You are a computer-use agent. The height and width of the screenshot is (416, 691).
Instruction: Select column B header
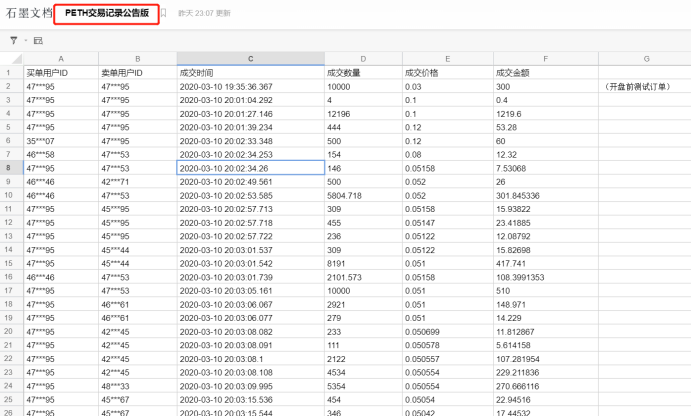pyautogui.click(x=137, y=59)
